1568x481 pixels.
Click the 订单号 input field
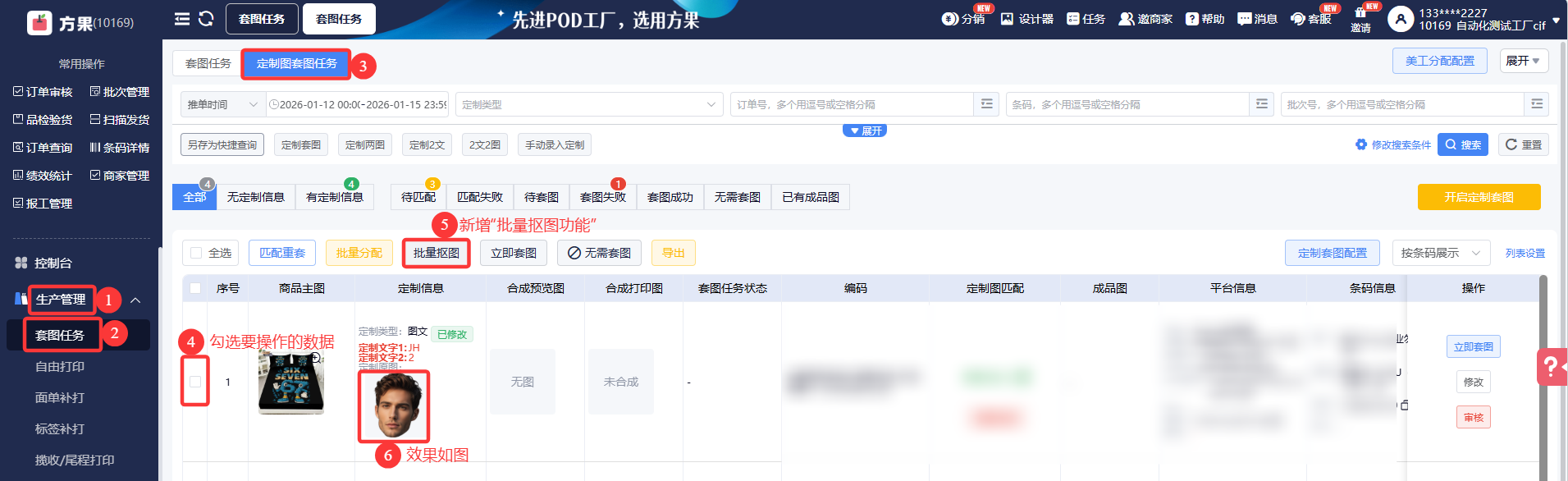tap(852, 104)
